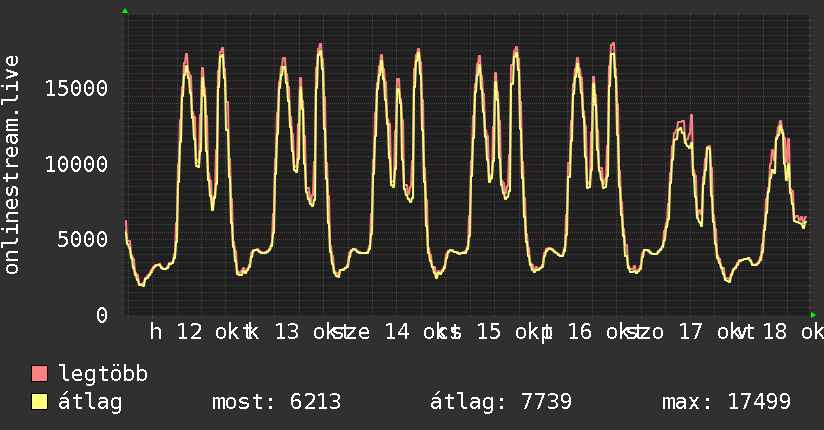The width and height of the screenshot is (824, 430).
Task: Click the 10000 y-axis label
Action: (76, 165)
